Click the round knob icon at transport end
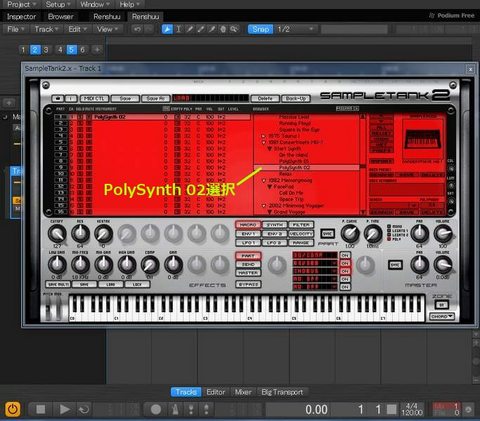Image resolution: width=480 pixels, height=421 pixels. click(x=468, y=409)
